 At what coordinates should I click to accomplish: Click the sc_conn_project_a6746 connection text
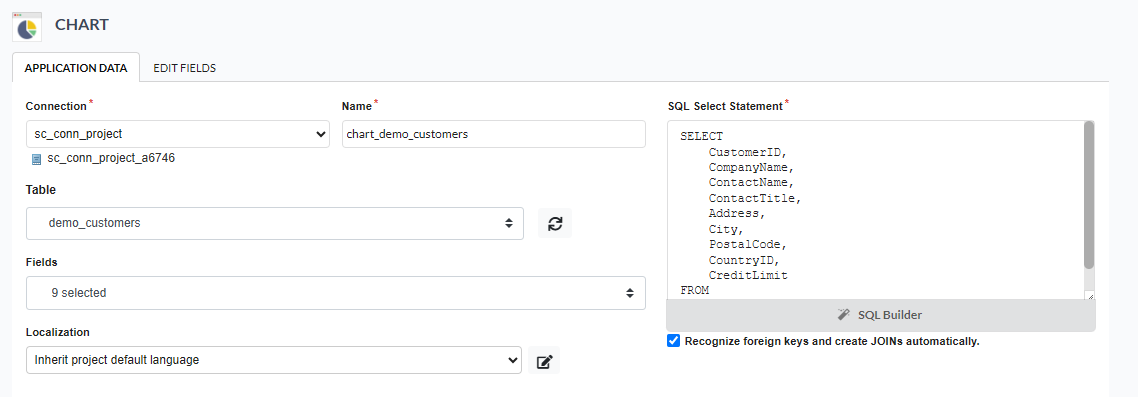click(x=111, y=158)
